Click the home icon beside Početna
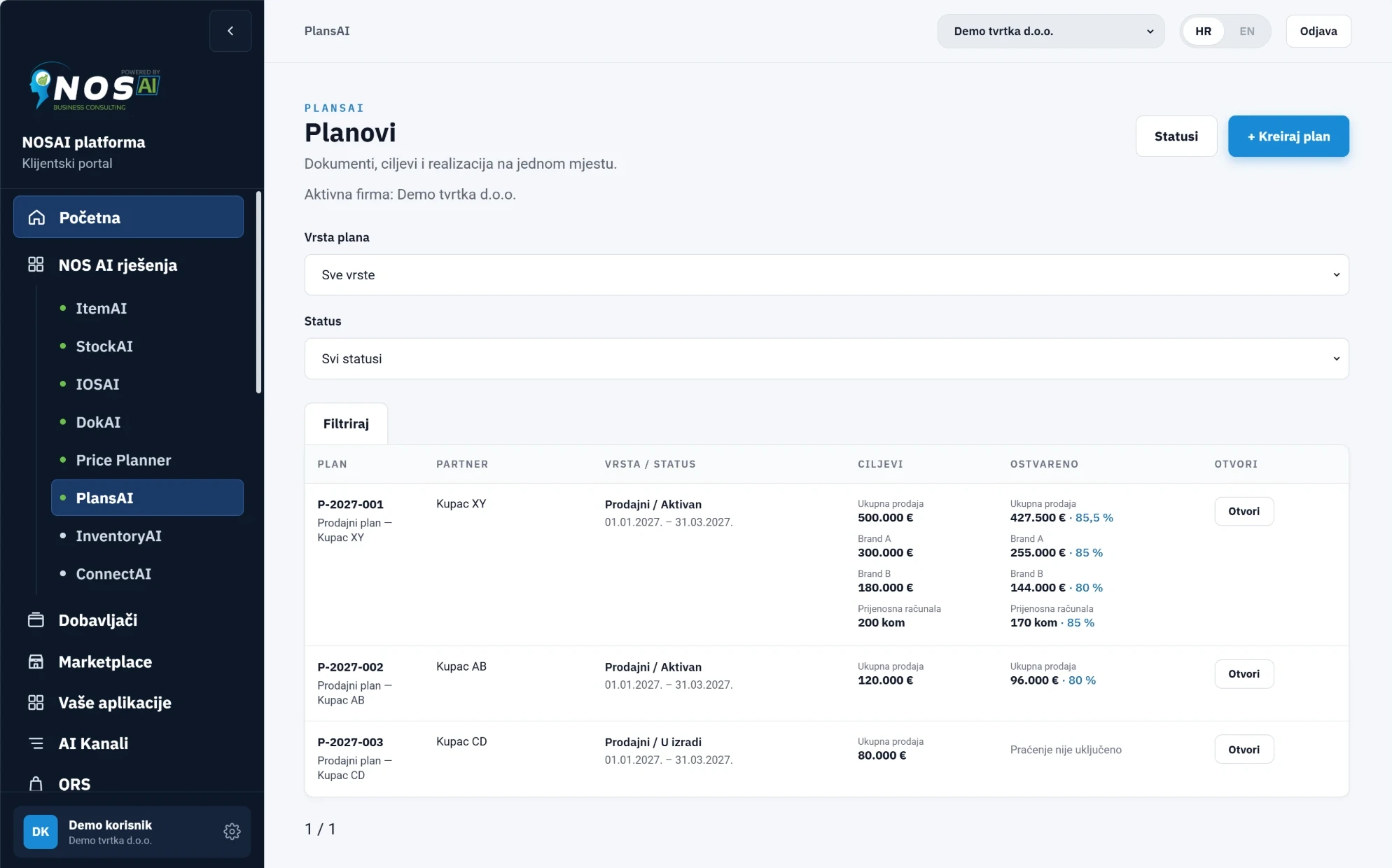Screen dimensions: 1392x868 click(x=36, y=218)
